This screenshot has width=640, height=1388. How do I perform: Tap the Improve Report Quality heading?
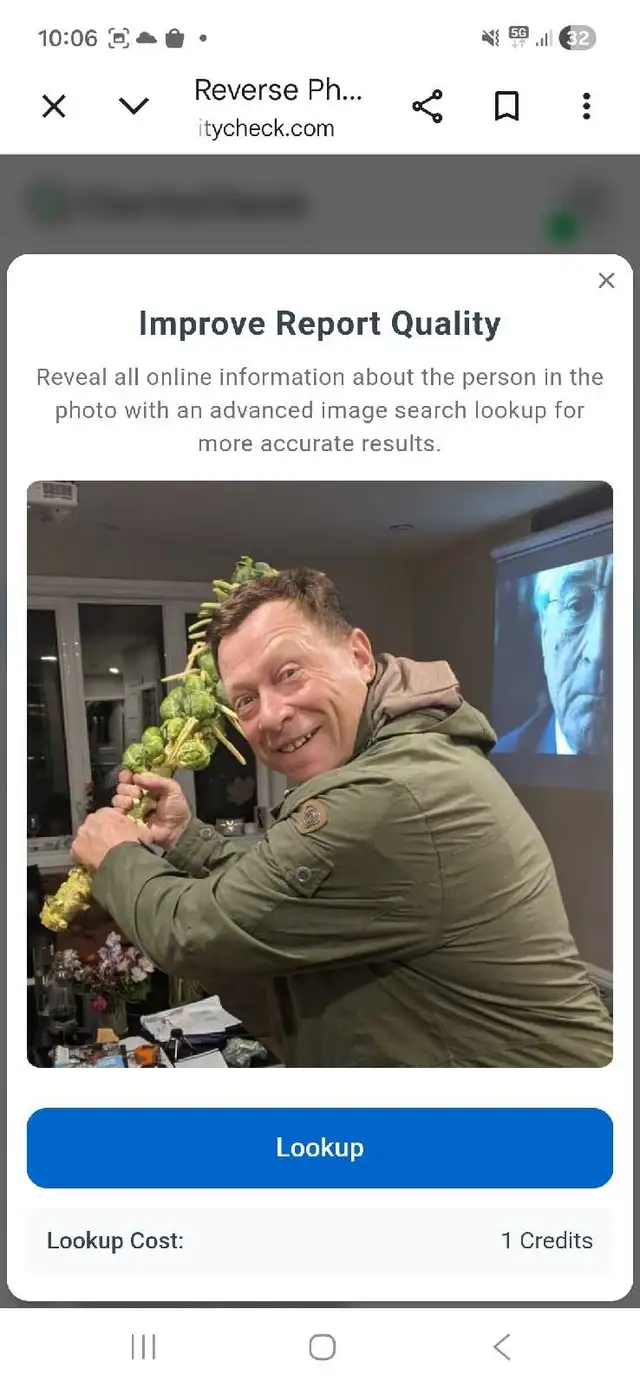pos(320,324)
